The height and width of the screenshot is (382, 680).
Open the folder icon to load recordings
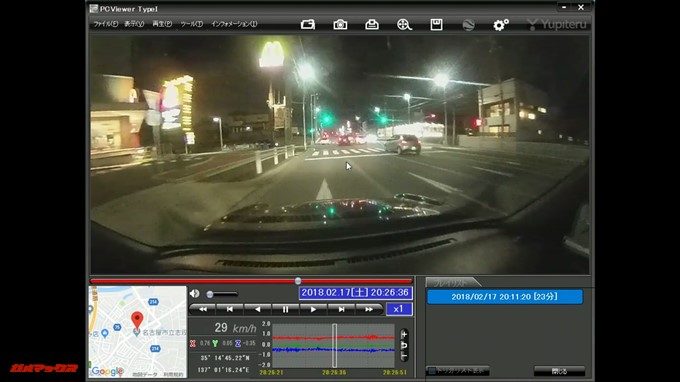pos(307,25)
